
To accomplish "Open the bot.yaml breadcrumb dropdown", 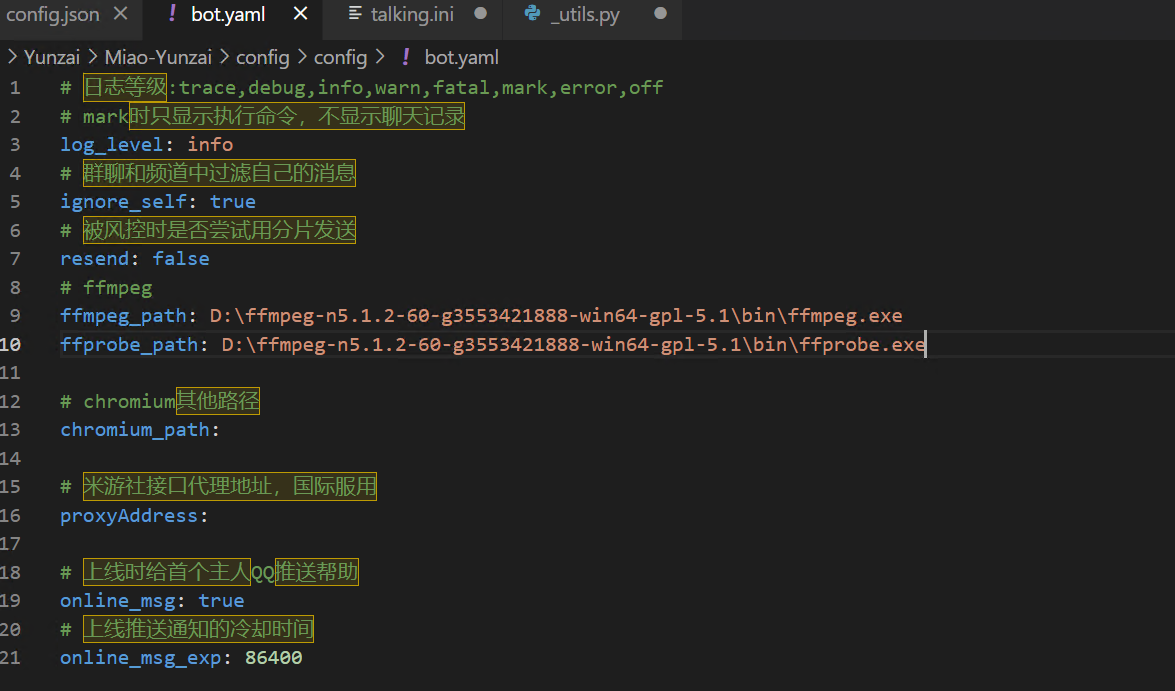I will (461, 57).
